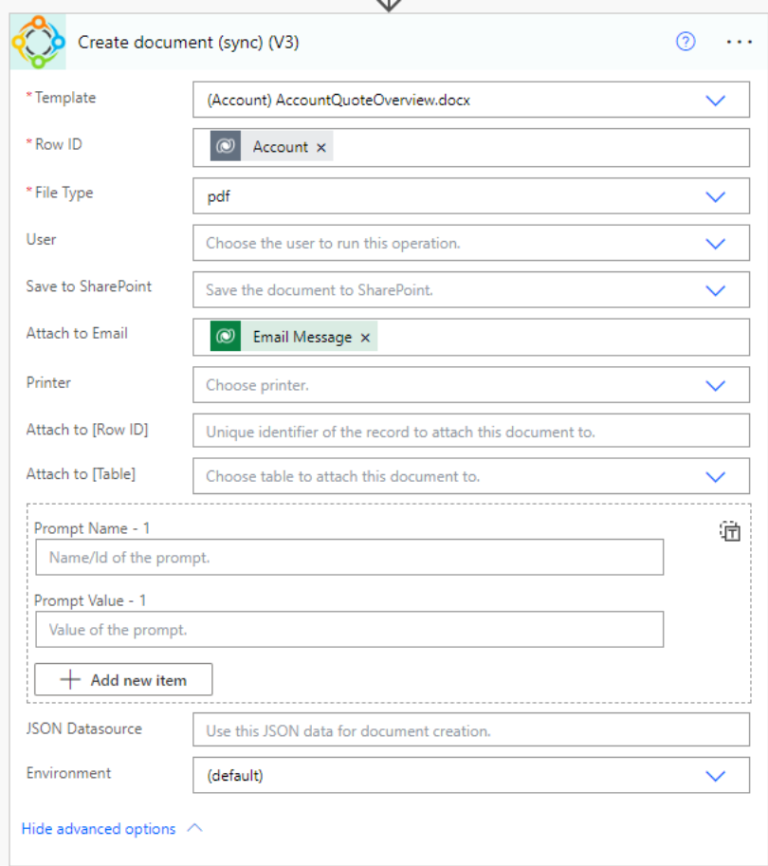Open the Printer dropdown
The height and width of the screenshot is (866, 768).
[716, 384]
